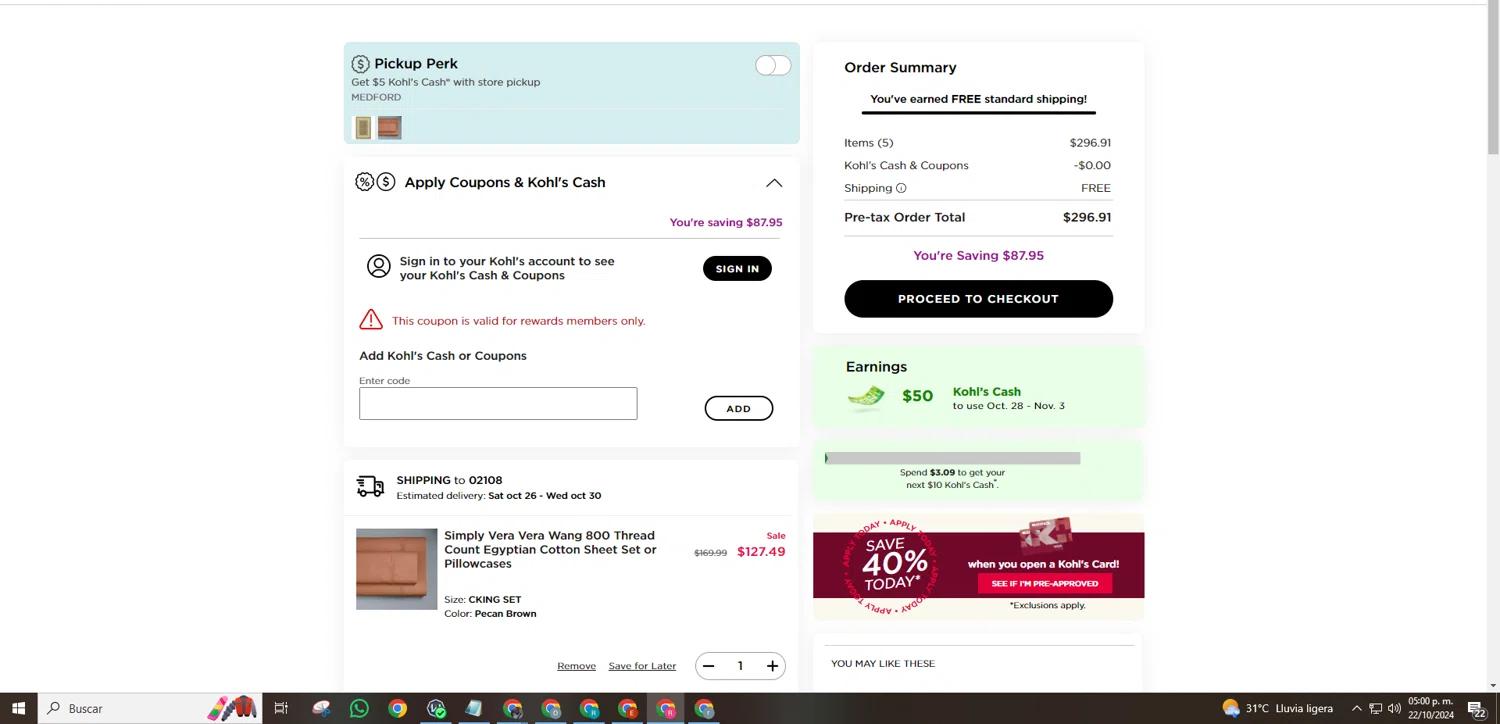Click the red warning triangle icon
1500x724 pixels.
[x=371, y=320]
